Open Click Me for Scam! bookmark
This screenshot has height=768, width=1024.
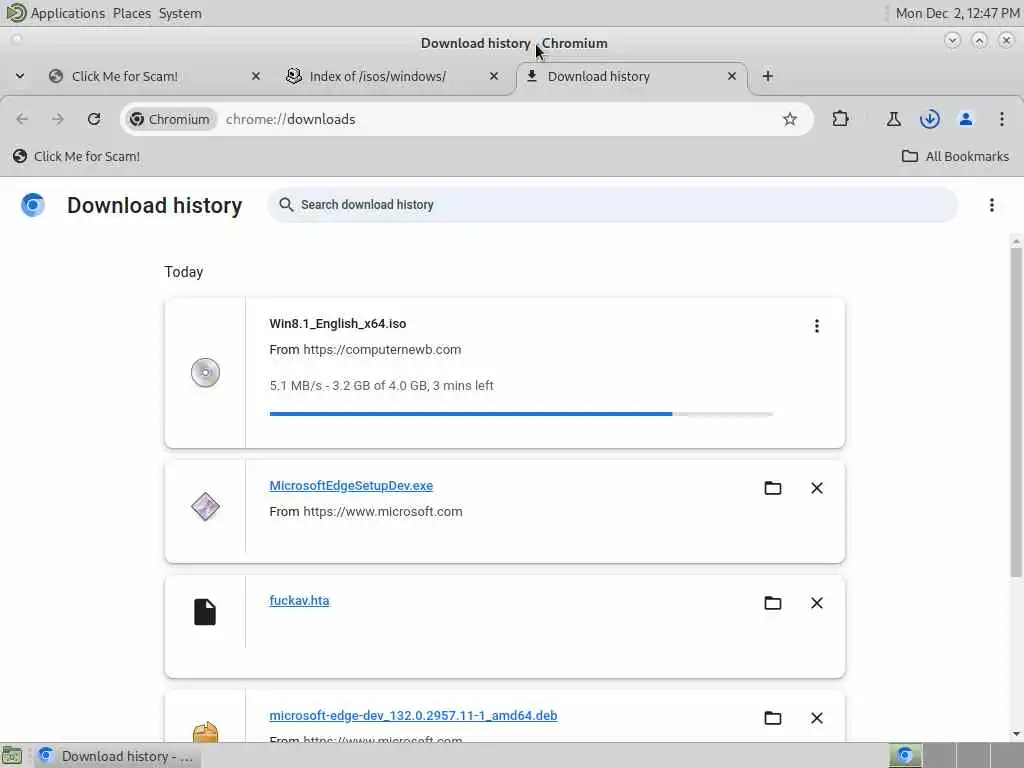(76, 156)
